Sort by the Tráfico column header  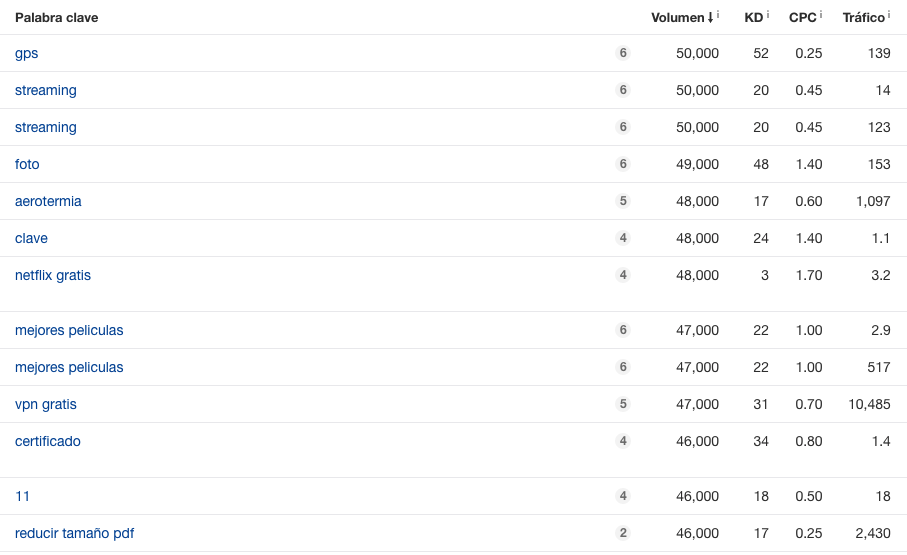click(x=864, y=17)
